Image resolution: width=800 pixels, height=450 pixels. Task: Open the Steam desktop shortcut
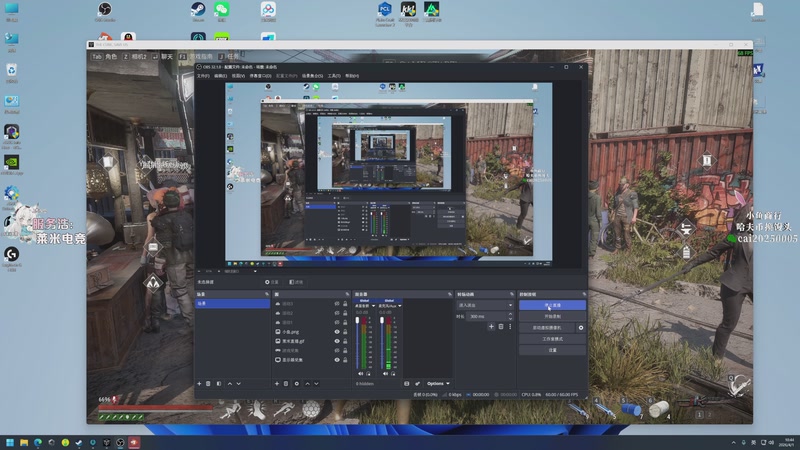coord(197,10)
